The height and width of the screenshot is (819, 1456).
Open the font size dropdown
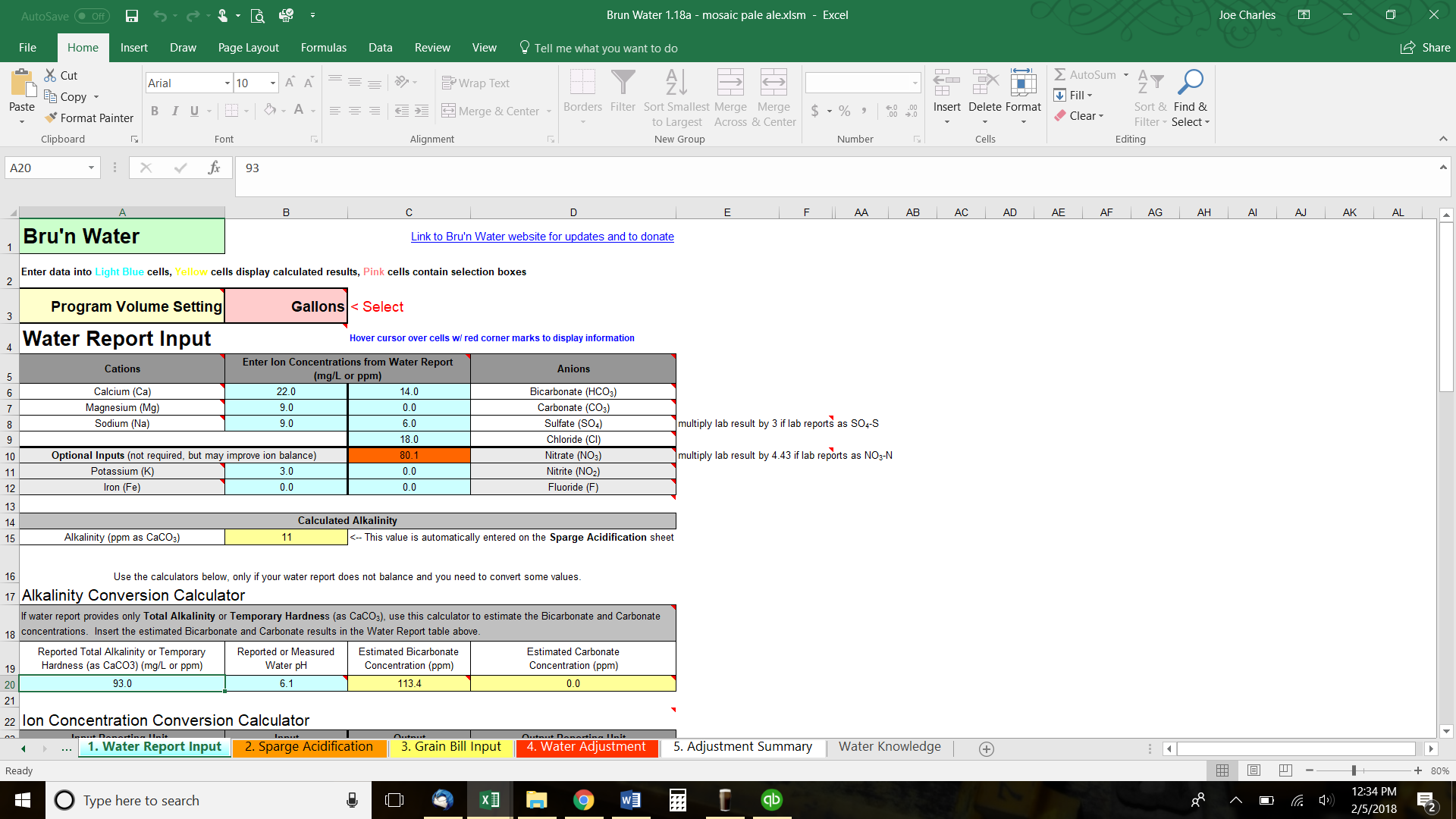click(x=272, y=83)
